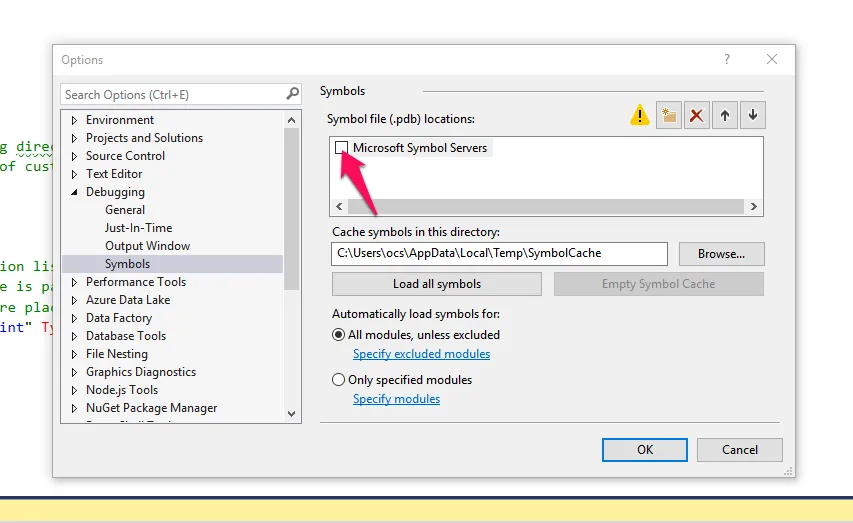853x523 pixels.
Task: Expand the Data Factory node
Action: (75, 318)
